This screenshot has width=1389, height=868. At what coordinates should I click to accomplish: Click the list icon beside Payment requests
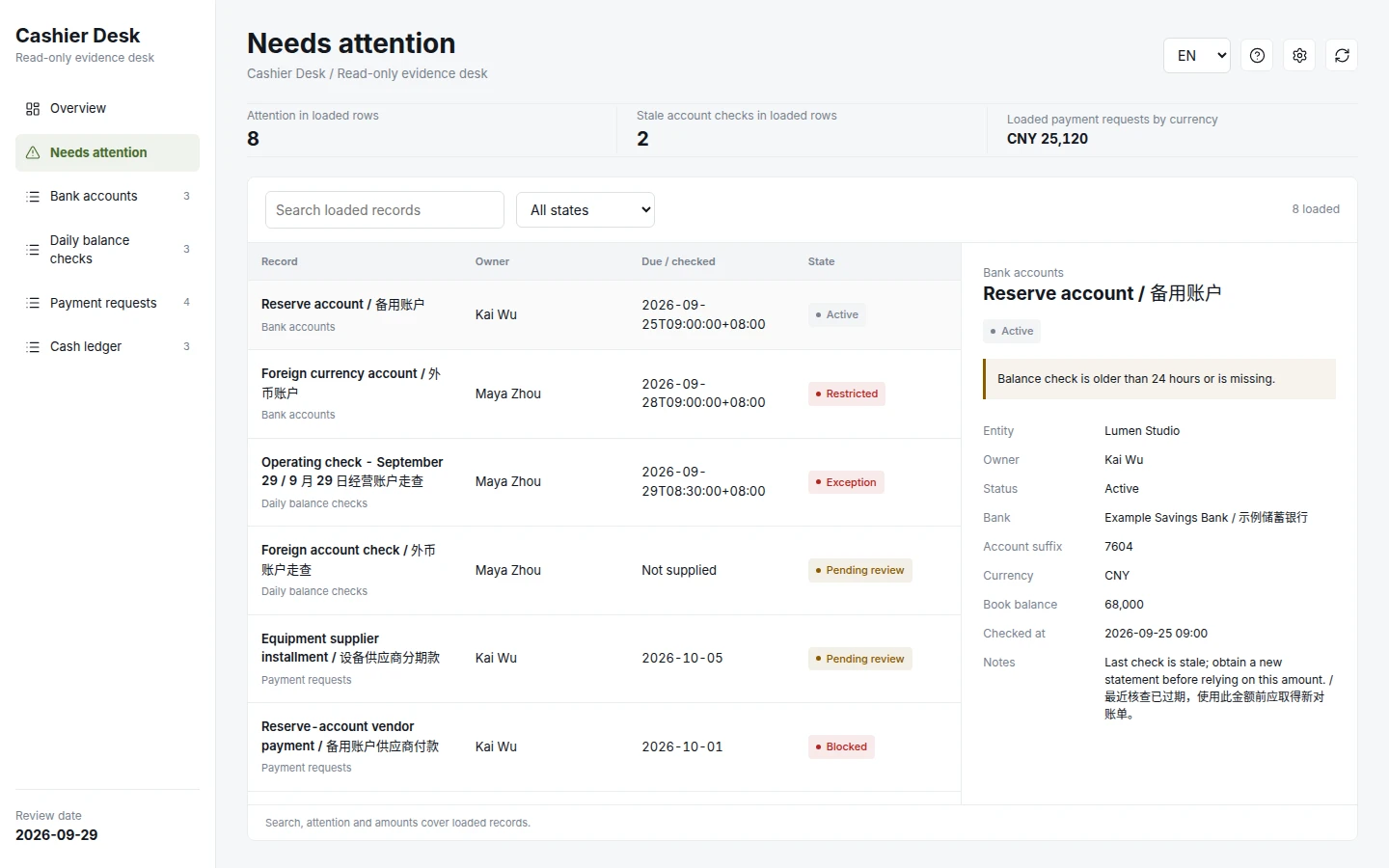pyautogui.click(x=33, y=303)
